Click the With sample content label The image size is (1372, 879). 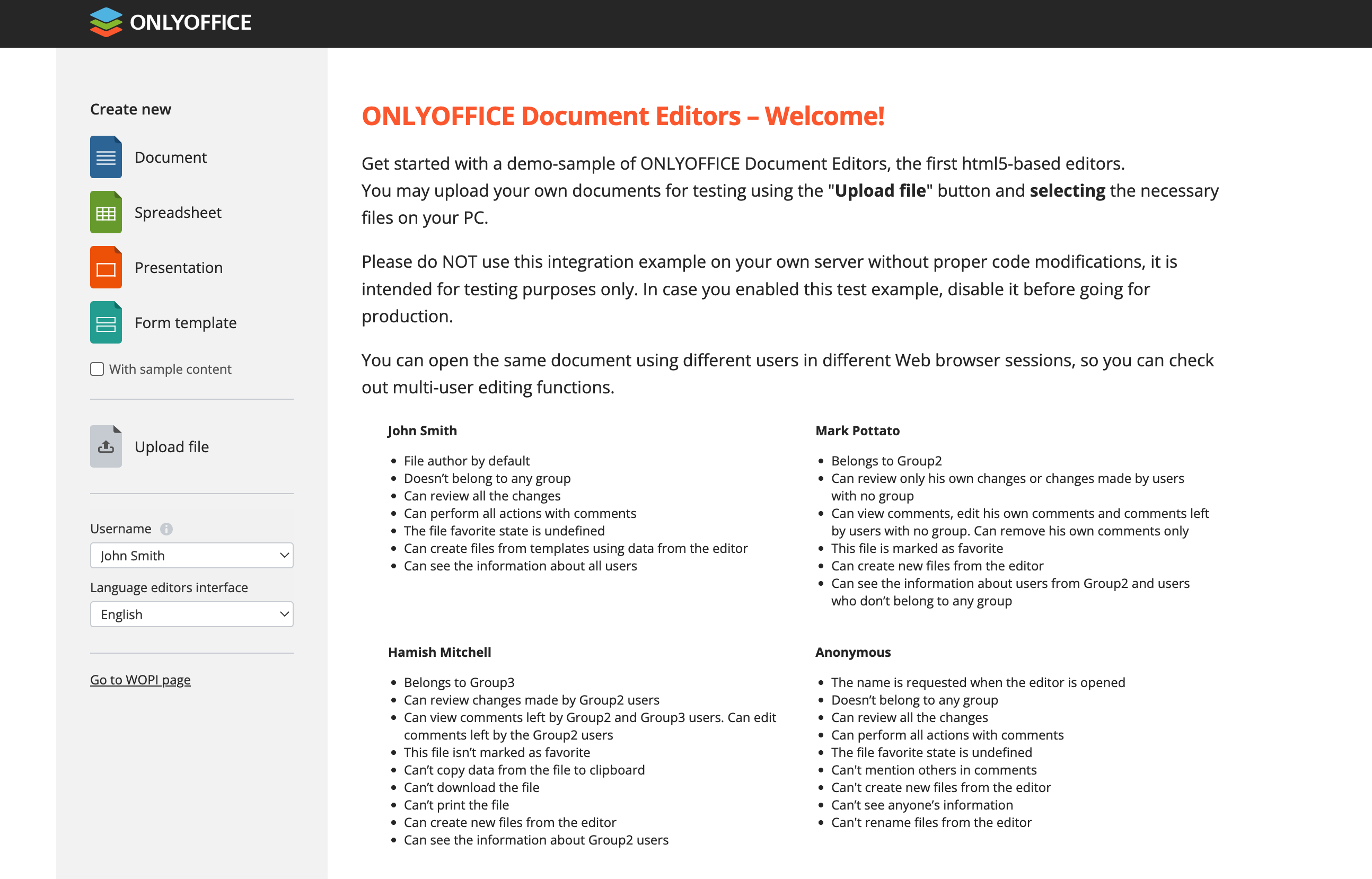pyautogui.click(x=170, y=370)
